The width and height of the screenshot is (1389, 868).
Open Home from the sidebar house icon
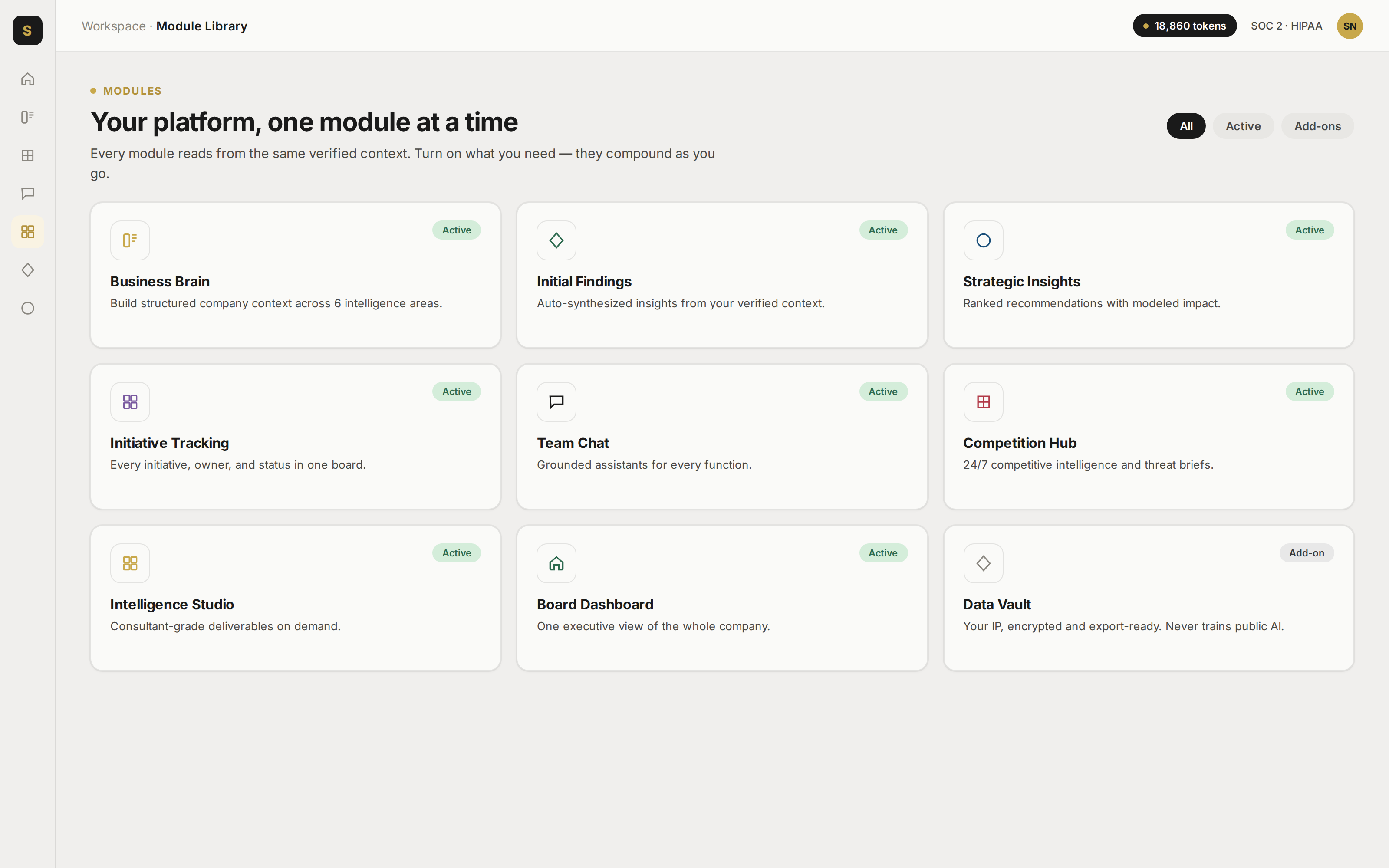[x=27, y=79]
